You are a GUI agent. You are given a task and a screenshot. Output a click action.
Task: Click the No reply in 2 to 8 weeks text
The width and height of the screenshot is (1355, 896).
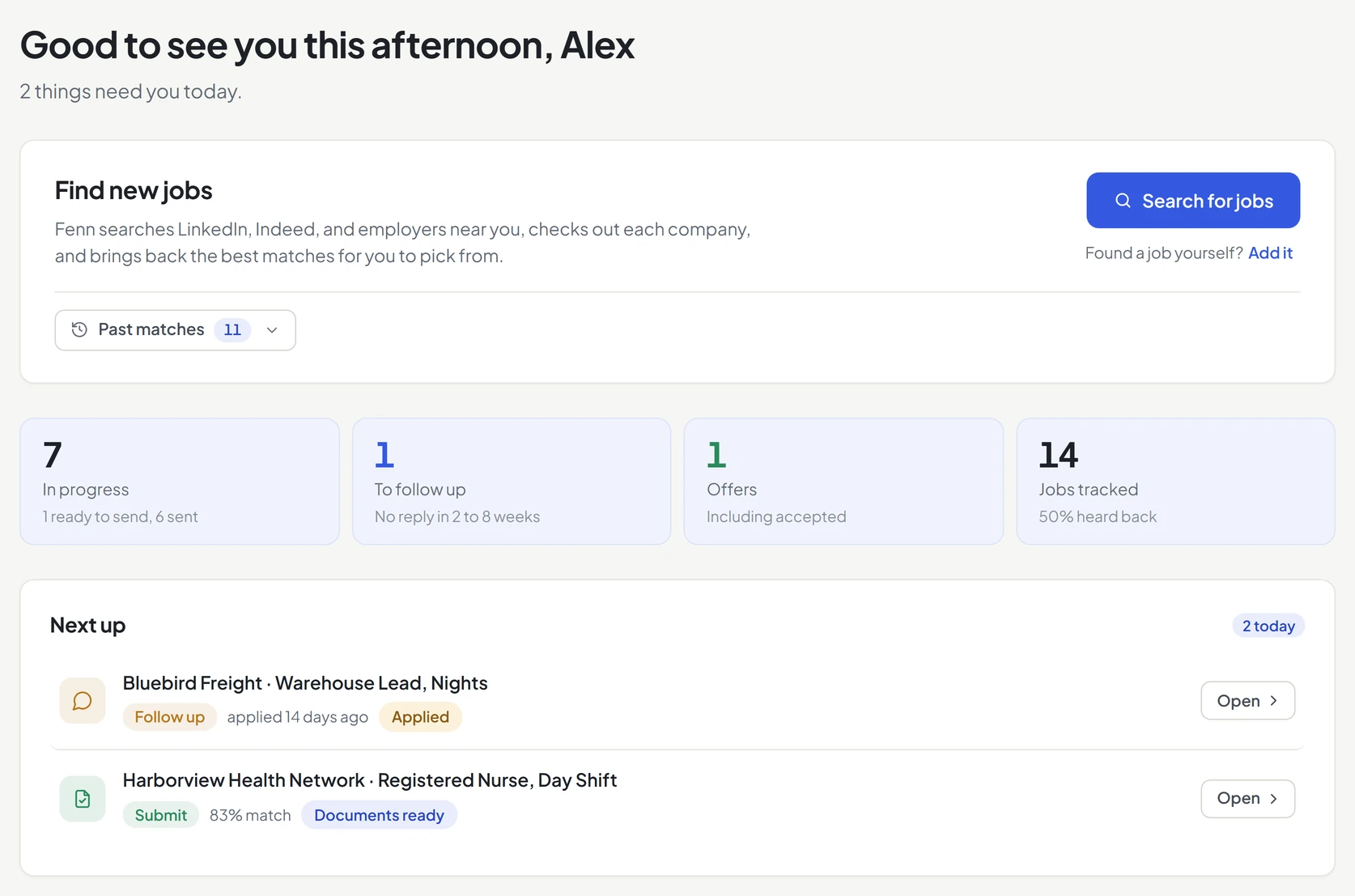pos(457,516)
